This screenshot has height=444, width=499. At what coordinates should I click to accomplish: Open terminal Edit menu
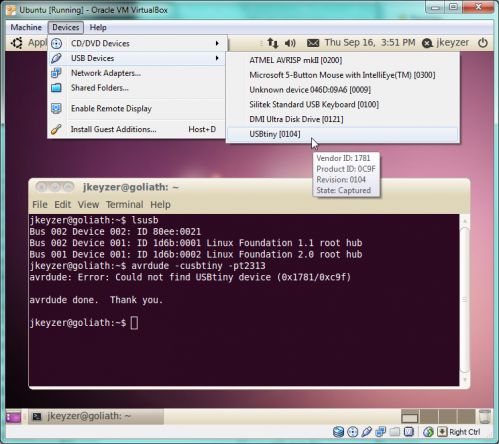click(63, 204)
